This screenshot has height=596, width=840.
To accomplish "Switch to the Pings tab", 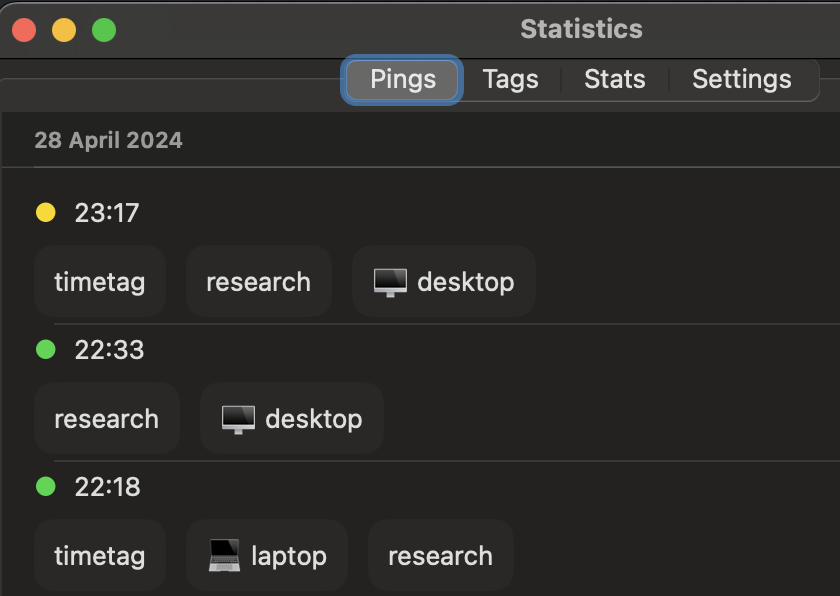I will (402, 80).
